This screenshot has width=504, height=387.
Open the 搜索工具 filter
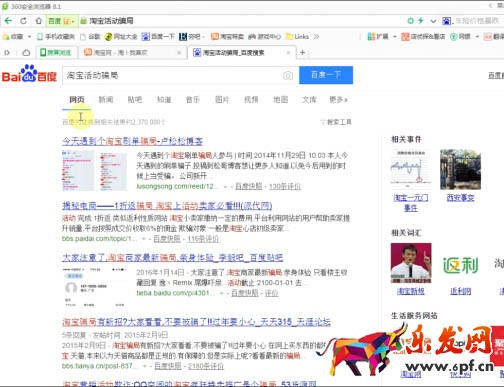point(336,122)
